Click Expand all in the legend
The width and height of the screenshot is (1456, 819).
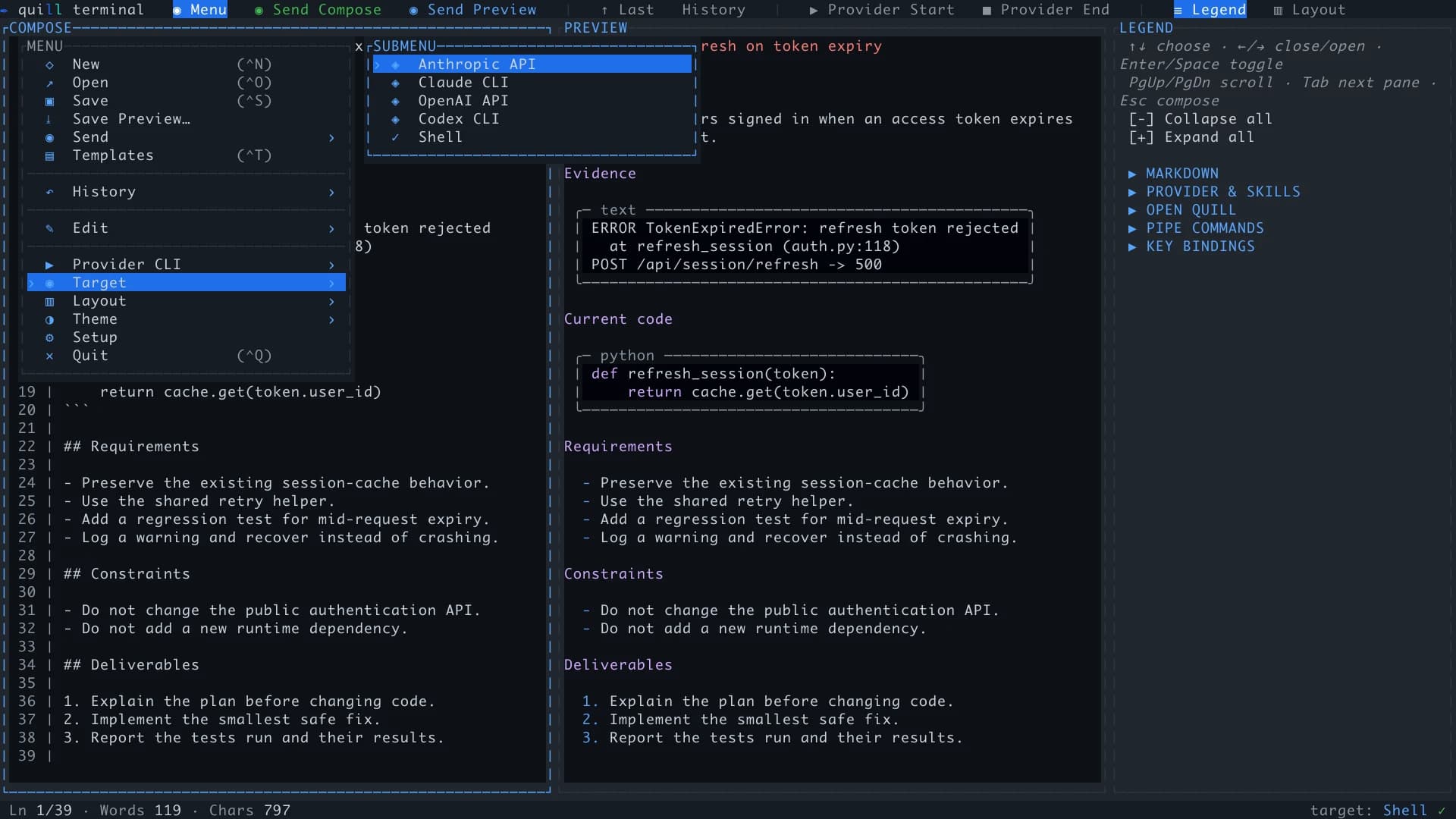(1191, 137)
